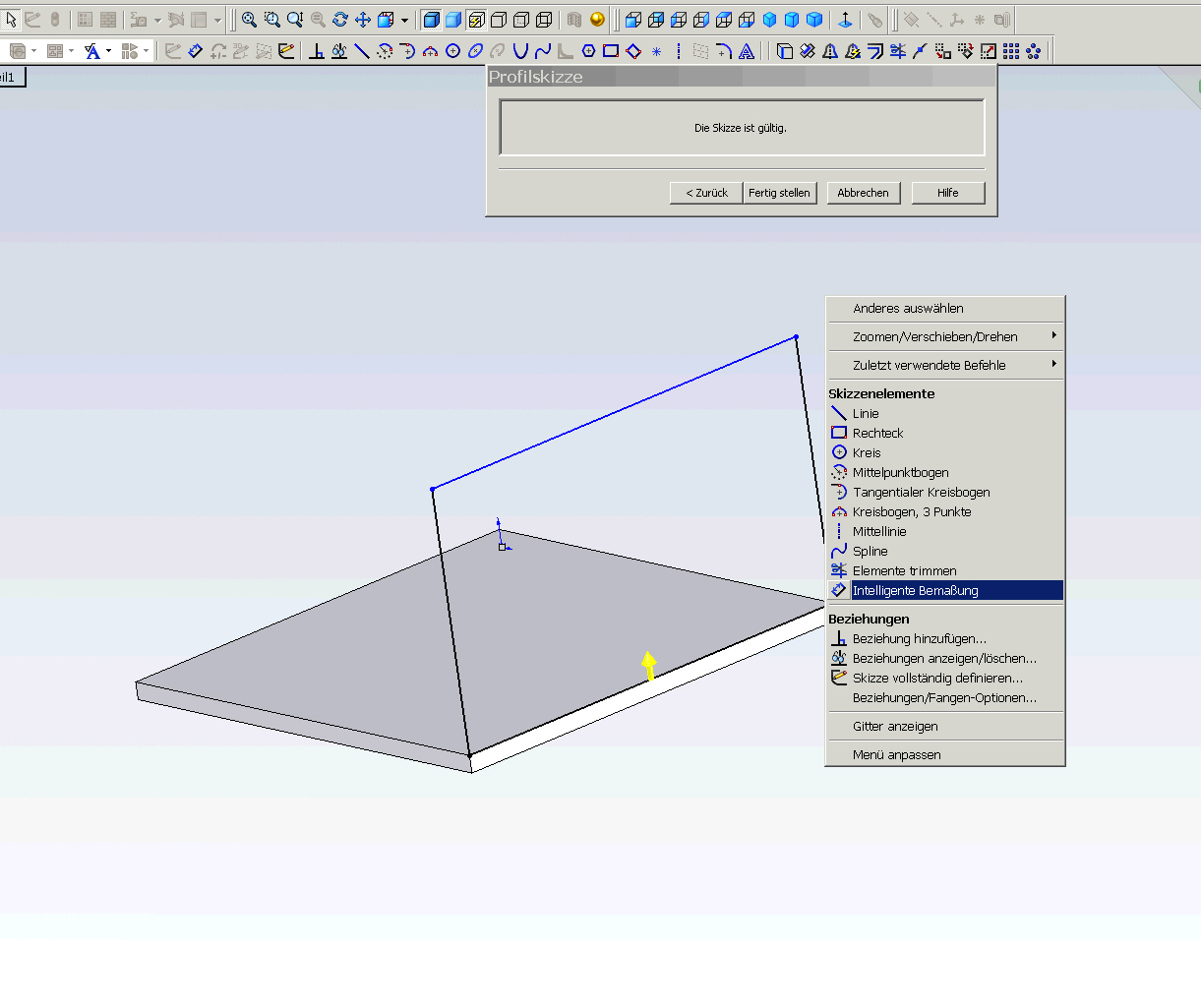Open 'Zuletzt verwendete Befehle' submenu
1201x1008 pixels.
tap(944, 365)
